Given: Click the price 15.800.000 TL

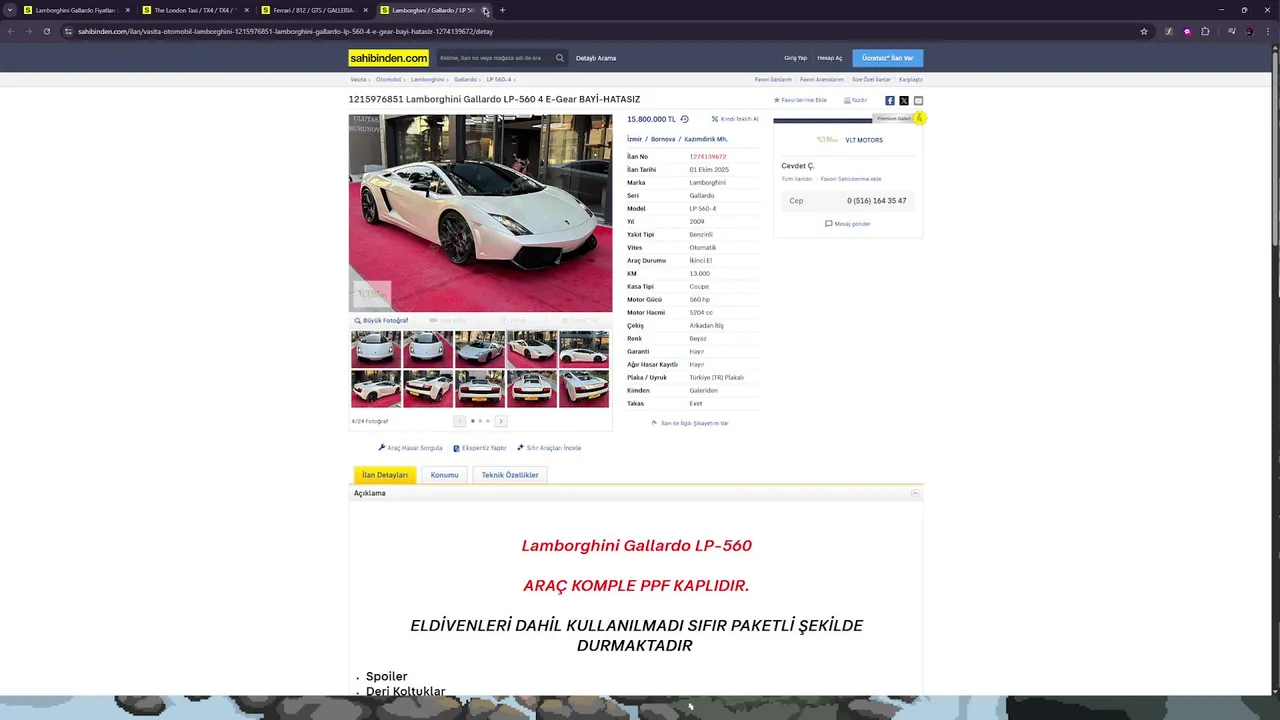Looking at the screenshot, I should pyautogui.click(x=651, y=119).
